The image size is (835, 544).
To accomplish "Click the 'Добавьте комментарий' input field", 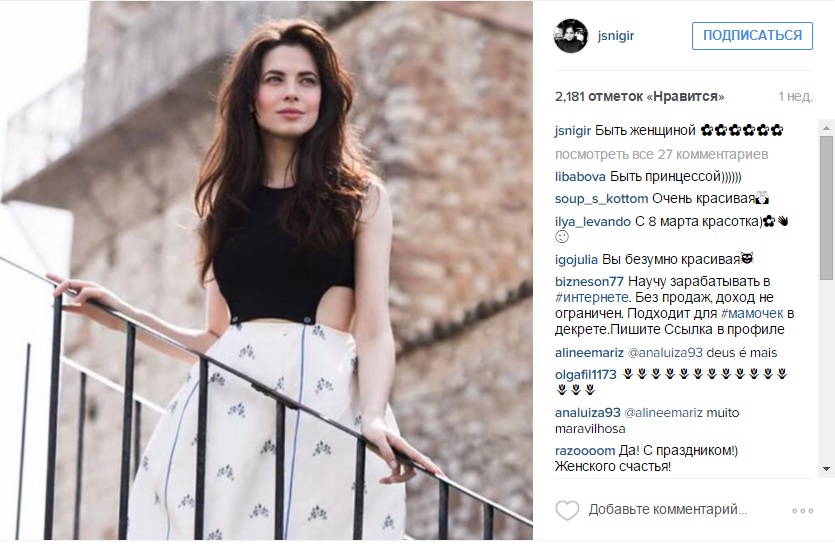I will pos(668,509).
